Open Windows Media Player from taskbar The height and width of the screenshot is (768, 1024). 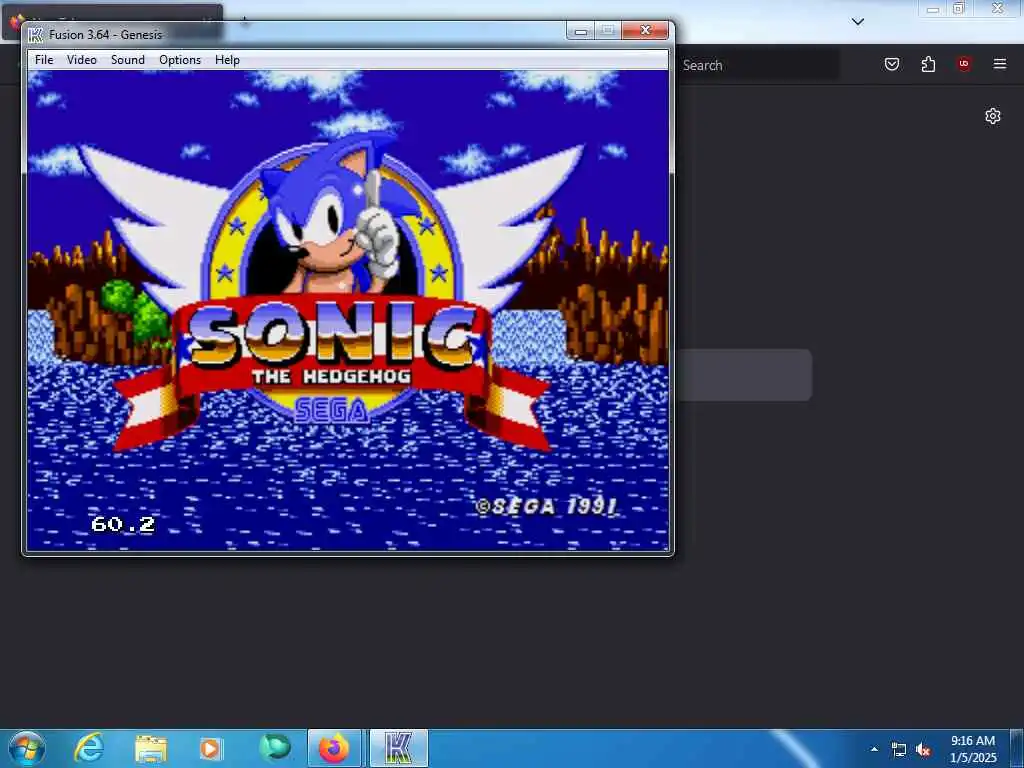[211, 748]
